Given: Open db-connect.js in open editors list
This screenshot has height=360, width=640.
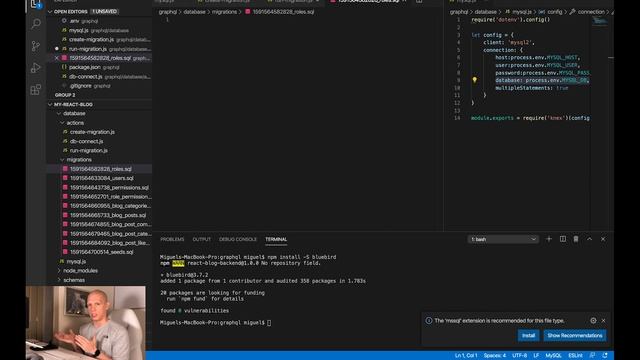Looking at the screenshot, I should [100, 77].
